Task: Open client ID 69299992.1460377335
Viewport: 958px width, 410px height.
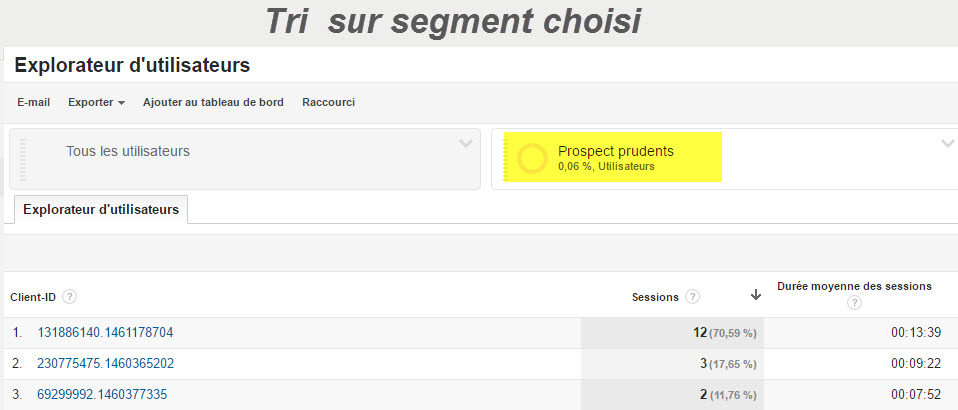Action: pyautogui.click(x=102, y=395)
